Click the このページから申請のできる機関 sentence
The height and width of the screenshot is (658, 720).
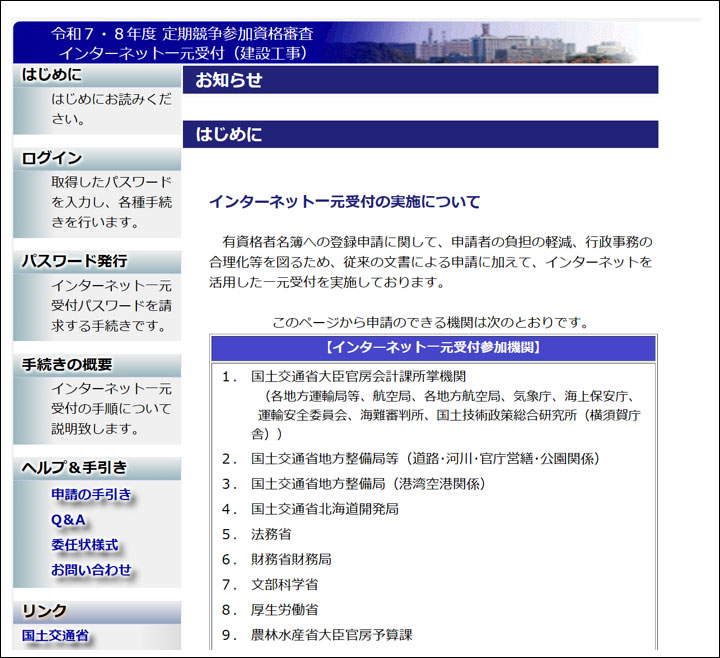pos(430,322)
